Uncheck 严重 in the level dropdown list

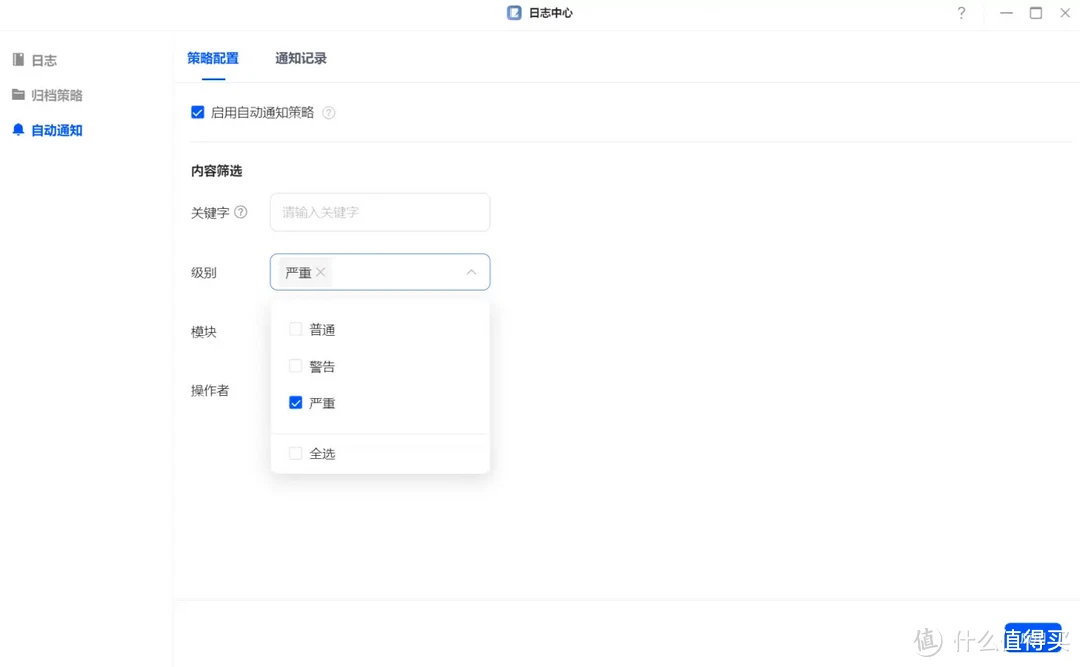coord(295,402)
